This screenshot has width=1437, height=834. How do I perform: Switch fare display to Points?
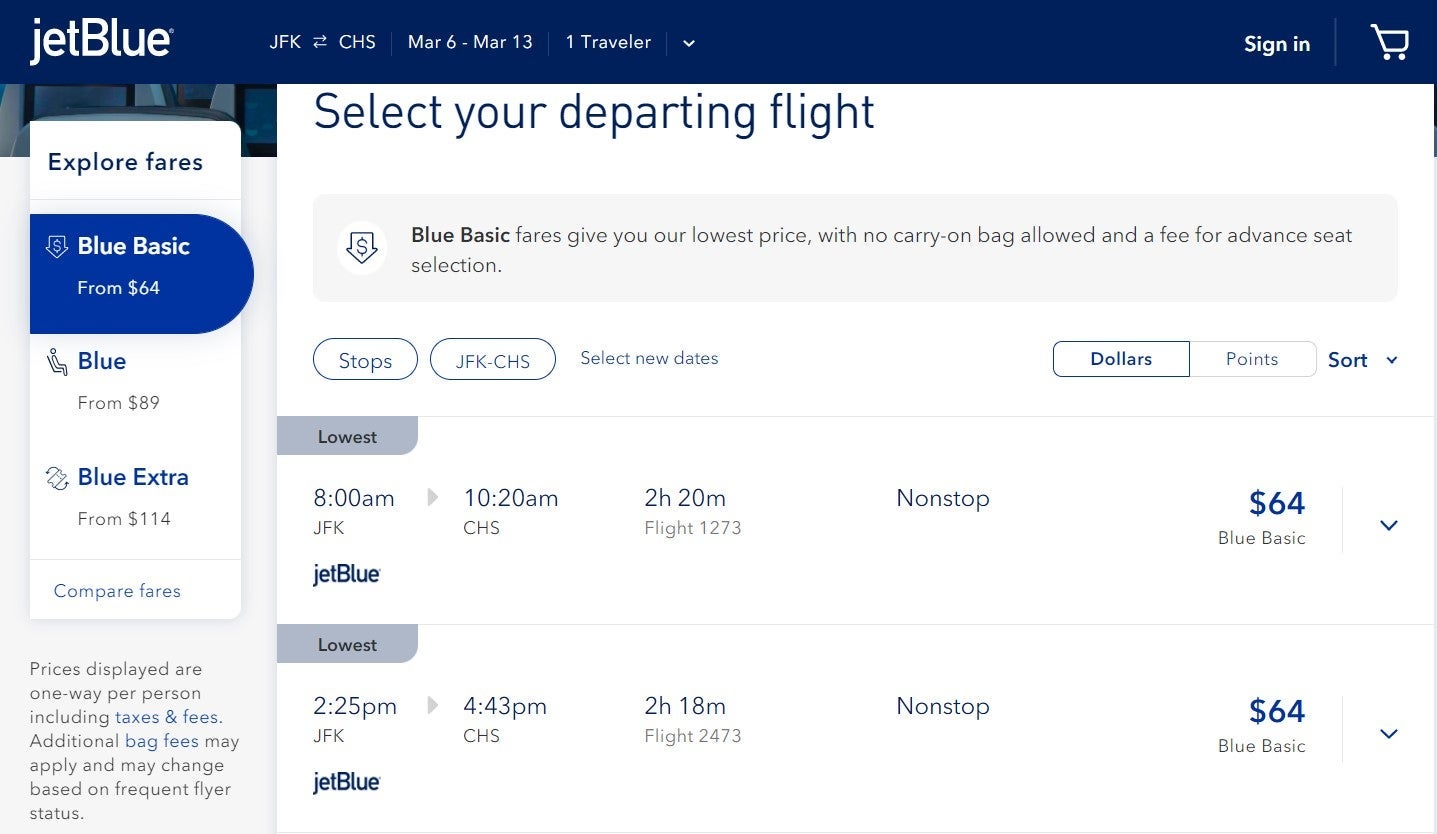[1252, 359]
